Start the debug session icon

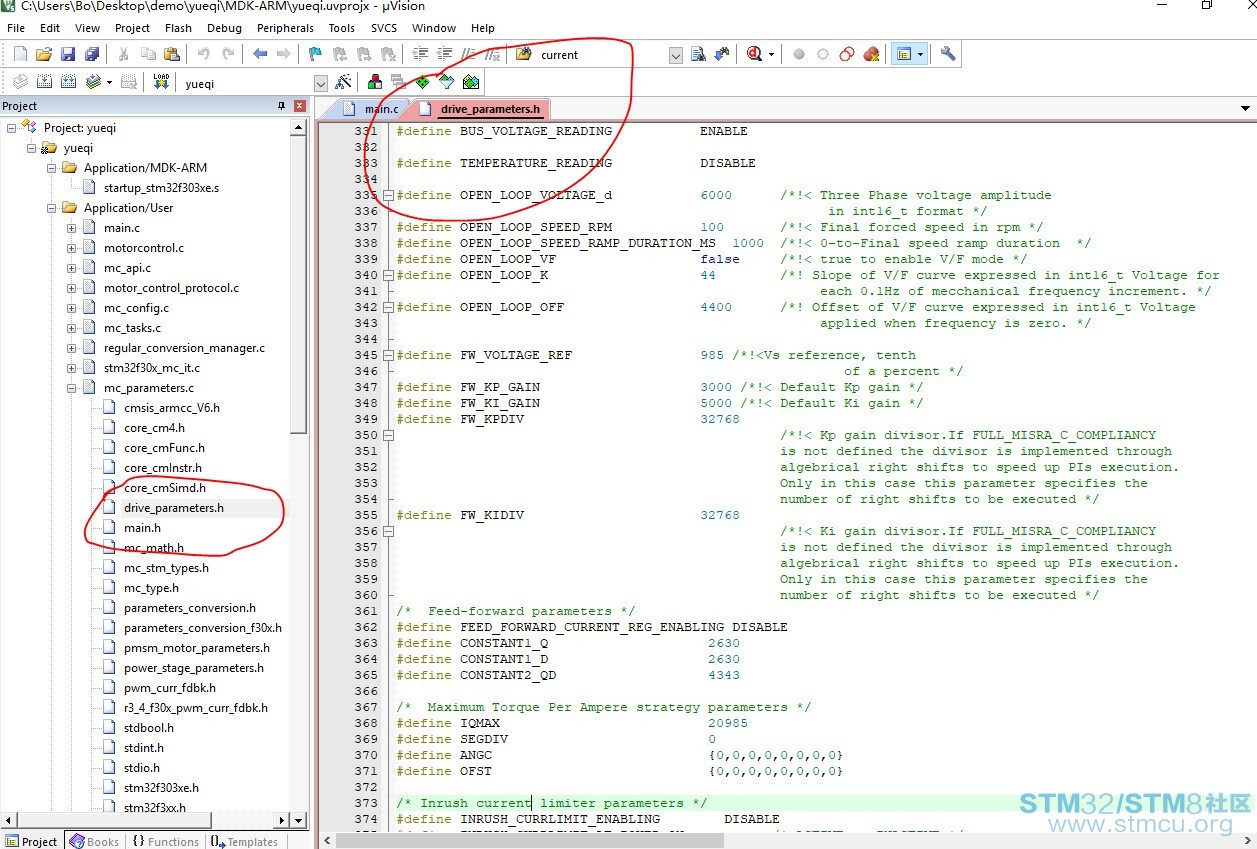pos(755,54)
